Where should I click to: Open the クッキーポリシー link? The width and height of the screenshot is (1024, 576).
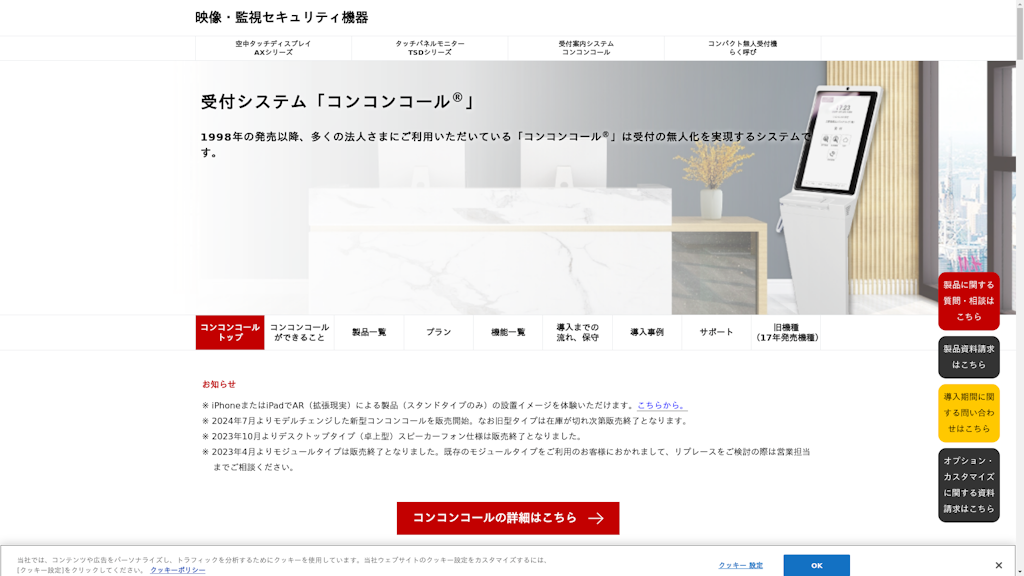click(x=178, y=570)
